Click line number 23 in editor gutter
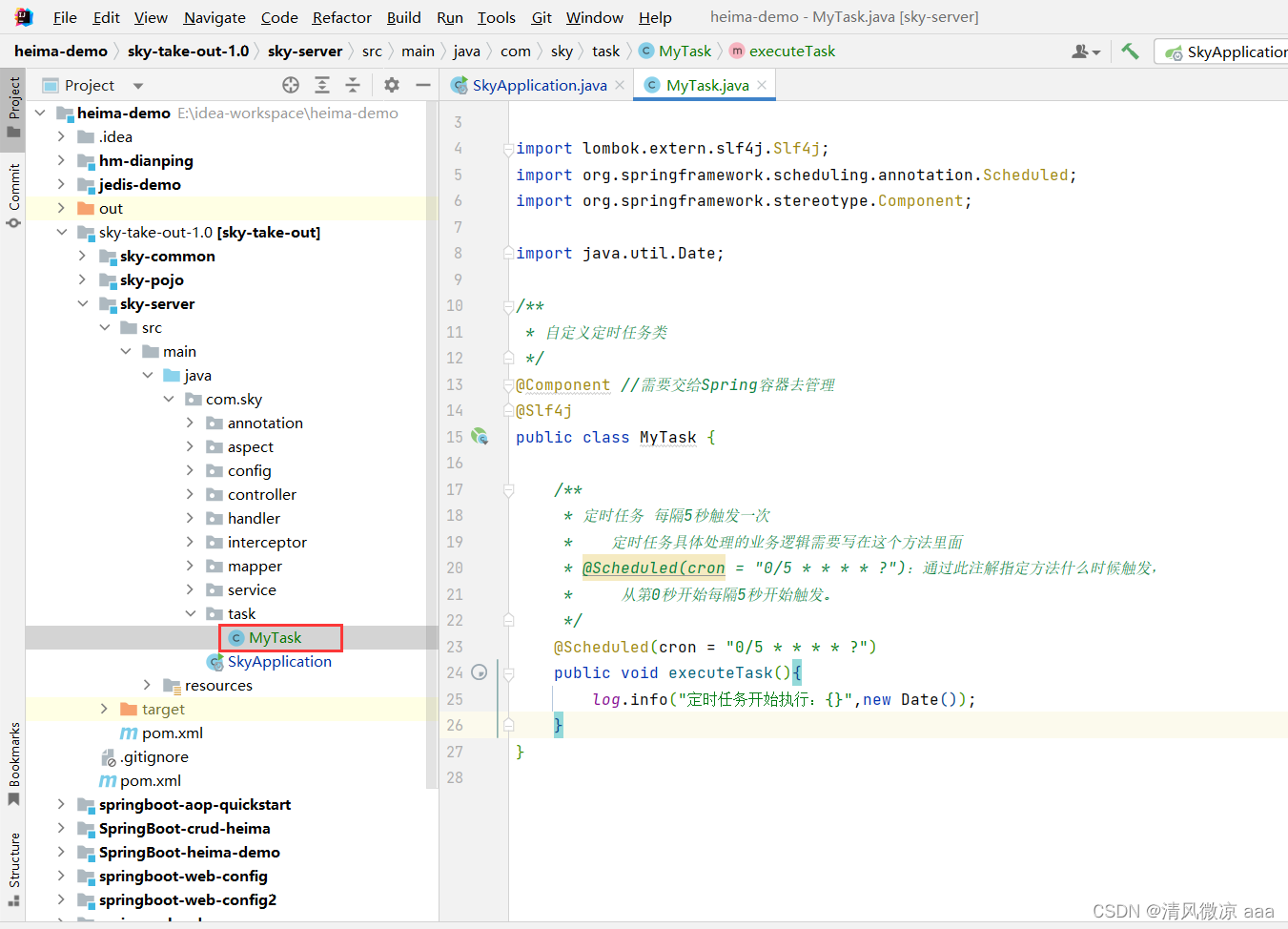1288x929 pixels. (x=455, y=647)
